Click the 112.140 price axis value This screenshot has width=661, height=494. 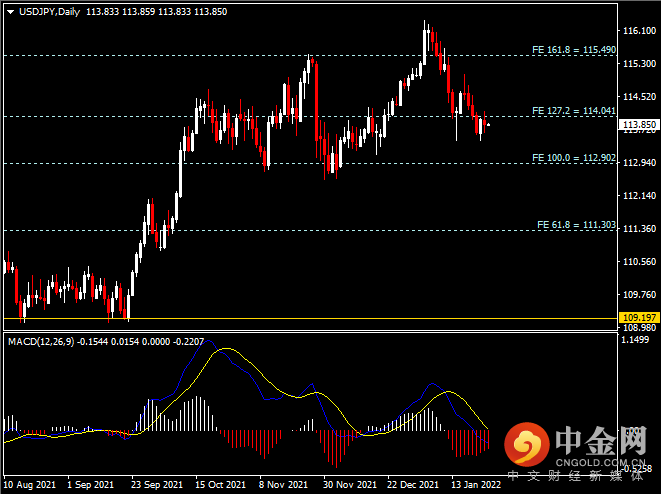coord(640,196)
